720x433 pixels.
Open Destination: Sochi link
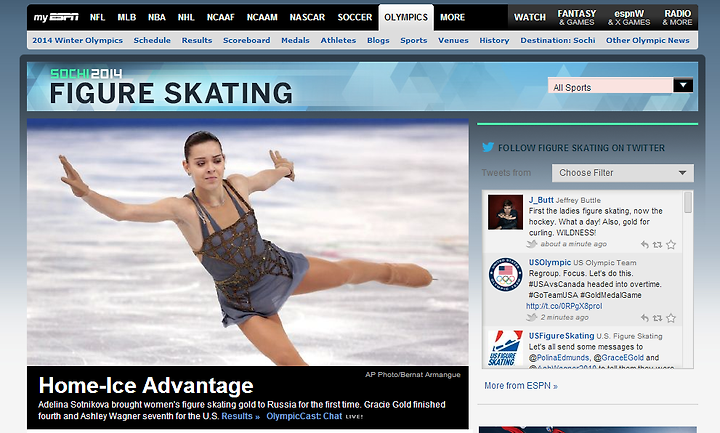[557, 40]
